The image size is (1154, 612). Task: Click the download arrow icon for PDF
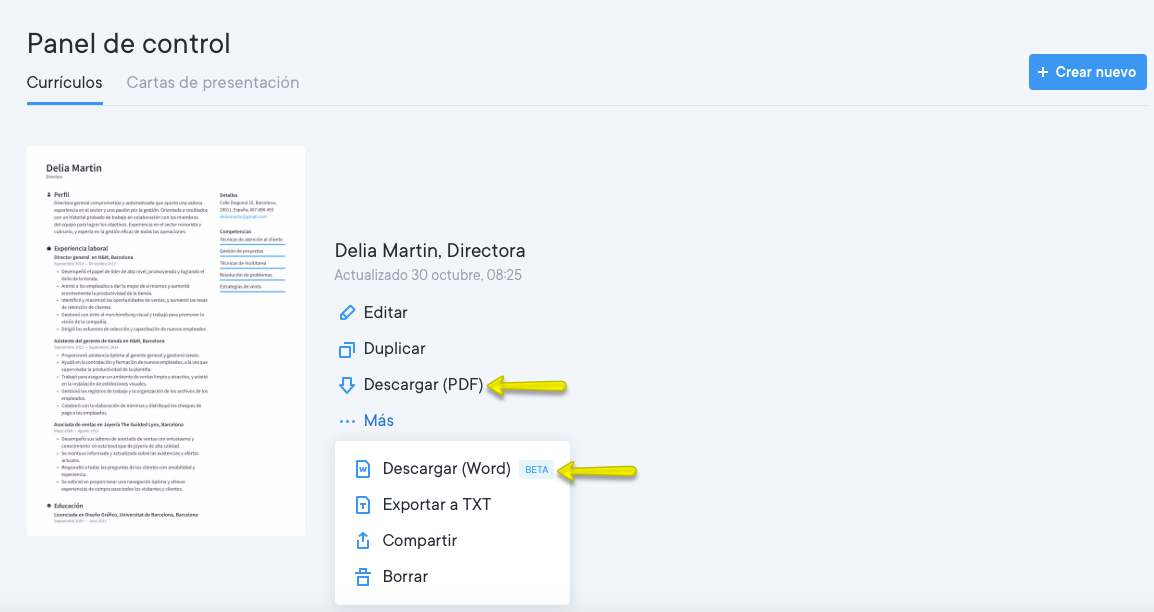pyautogui.click(x=347, y=385)
